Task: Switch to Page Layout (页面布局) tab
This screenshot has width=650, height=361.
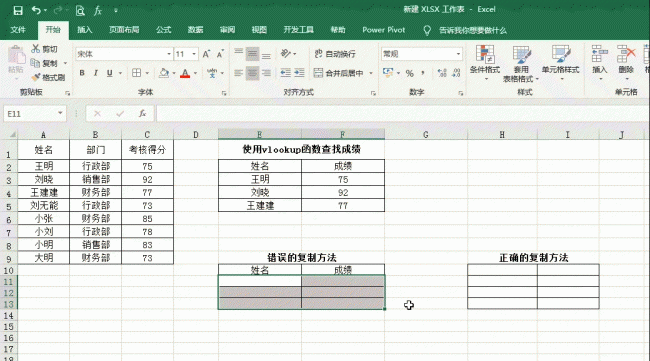Action: 124,30
